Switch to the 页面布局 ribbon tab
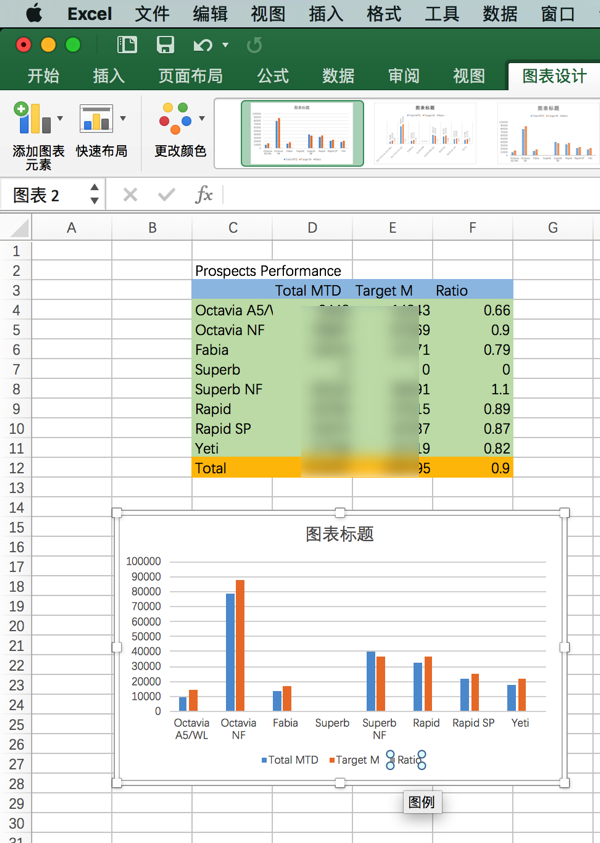This screenshot has height=843, width=600. [x=190, y=76]
